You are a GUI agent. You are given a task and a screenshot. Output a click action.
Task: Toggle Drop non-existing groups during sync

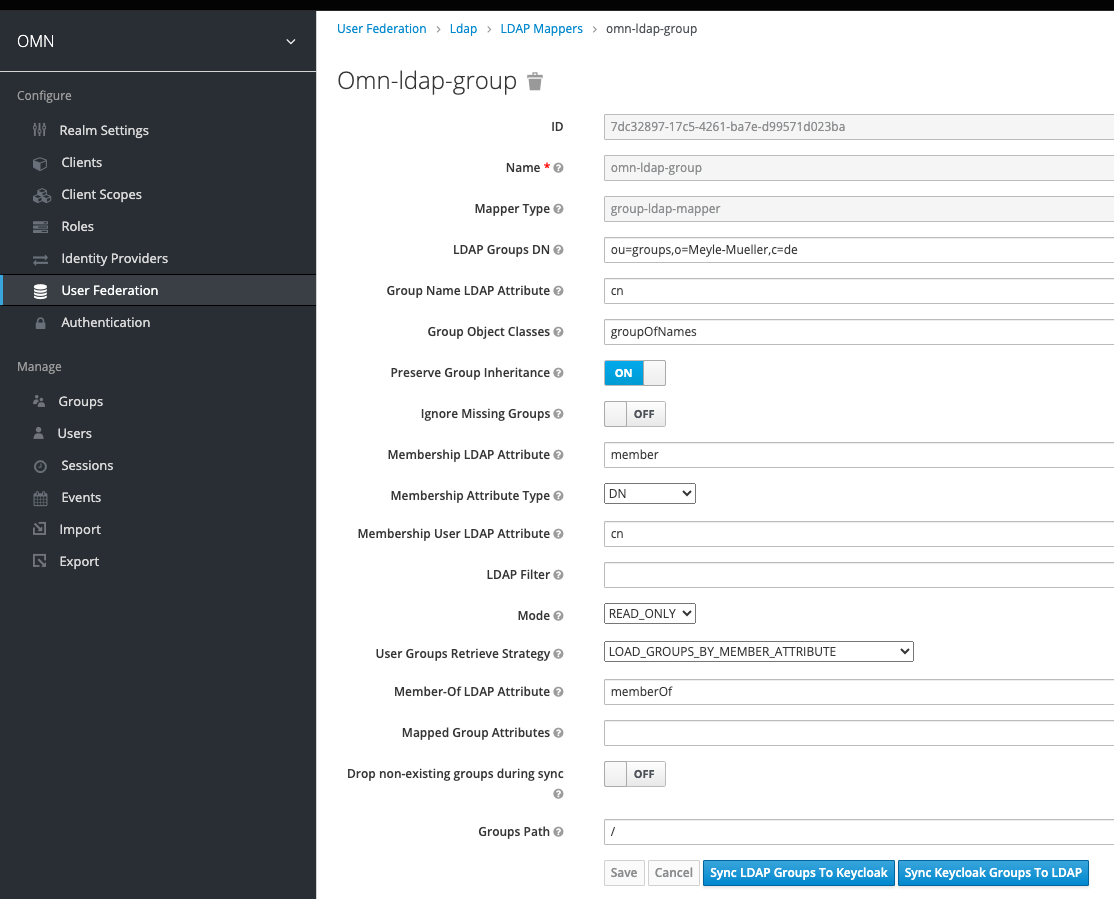pyautogui.click(x=634, y=774)
